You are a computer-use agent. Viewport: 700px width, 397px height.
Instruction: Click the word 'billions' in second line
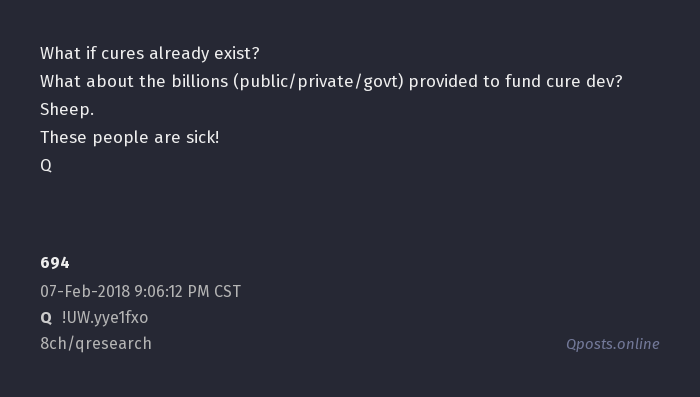(200, 81)
